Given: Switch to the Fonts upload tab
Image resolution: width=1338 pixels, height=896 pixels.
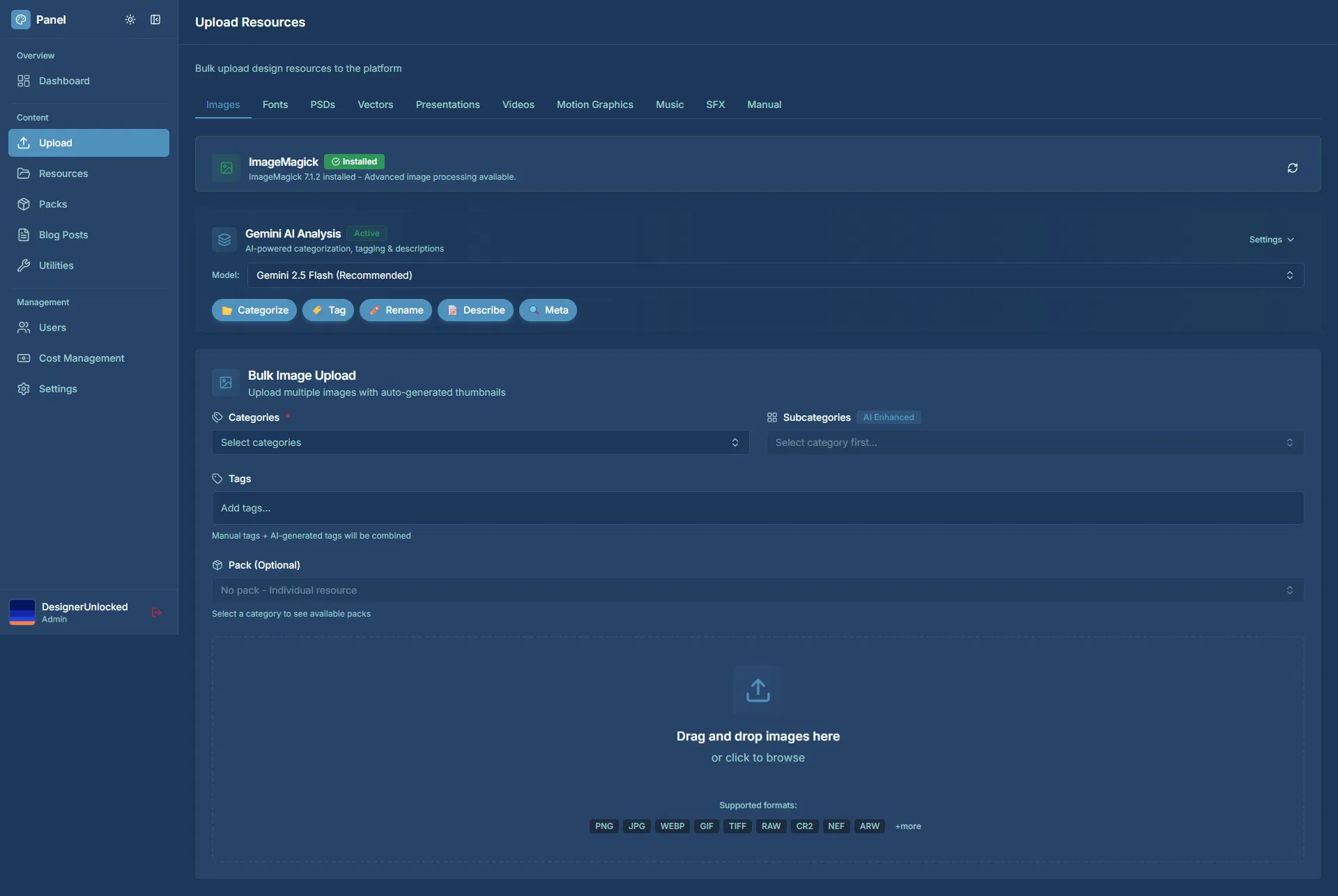Looking at the screenshot, I should (275, 104).
